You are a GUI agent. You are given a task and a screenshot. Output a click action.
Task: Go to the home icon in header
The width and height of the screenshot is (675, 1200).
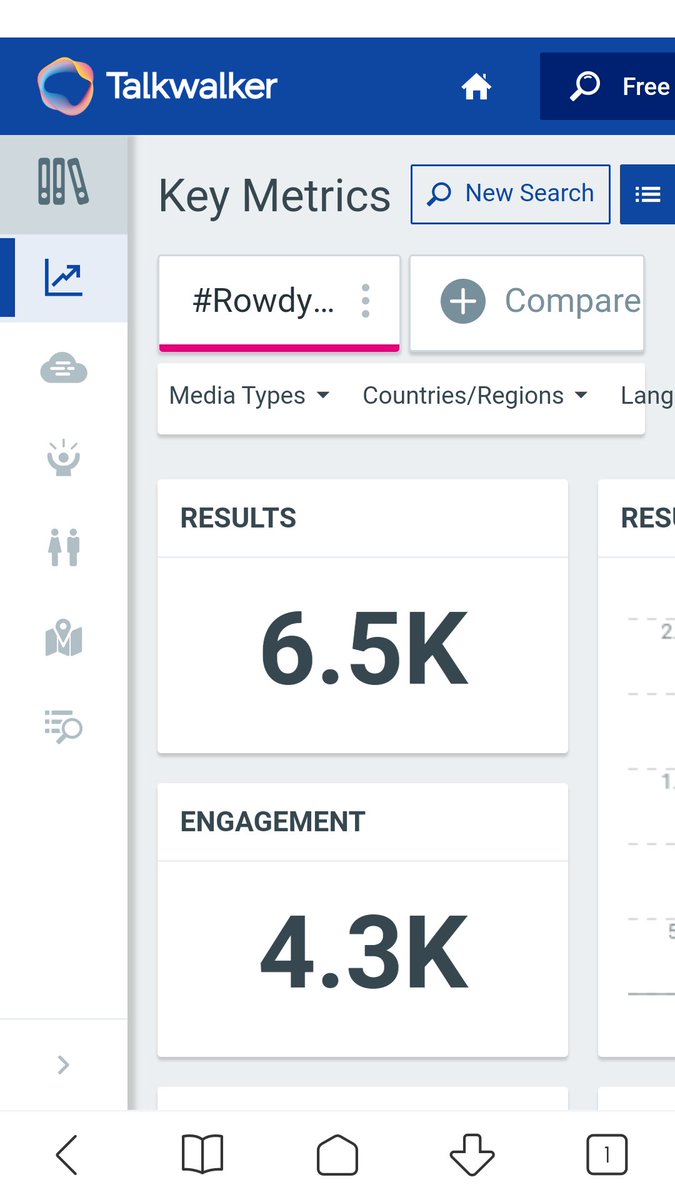point(476,87)
